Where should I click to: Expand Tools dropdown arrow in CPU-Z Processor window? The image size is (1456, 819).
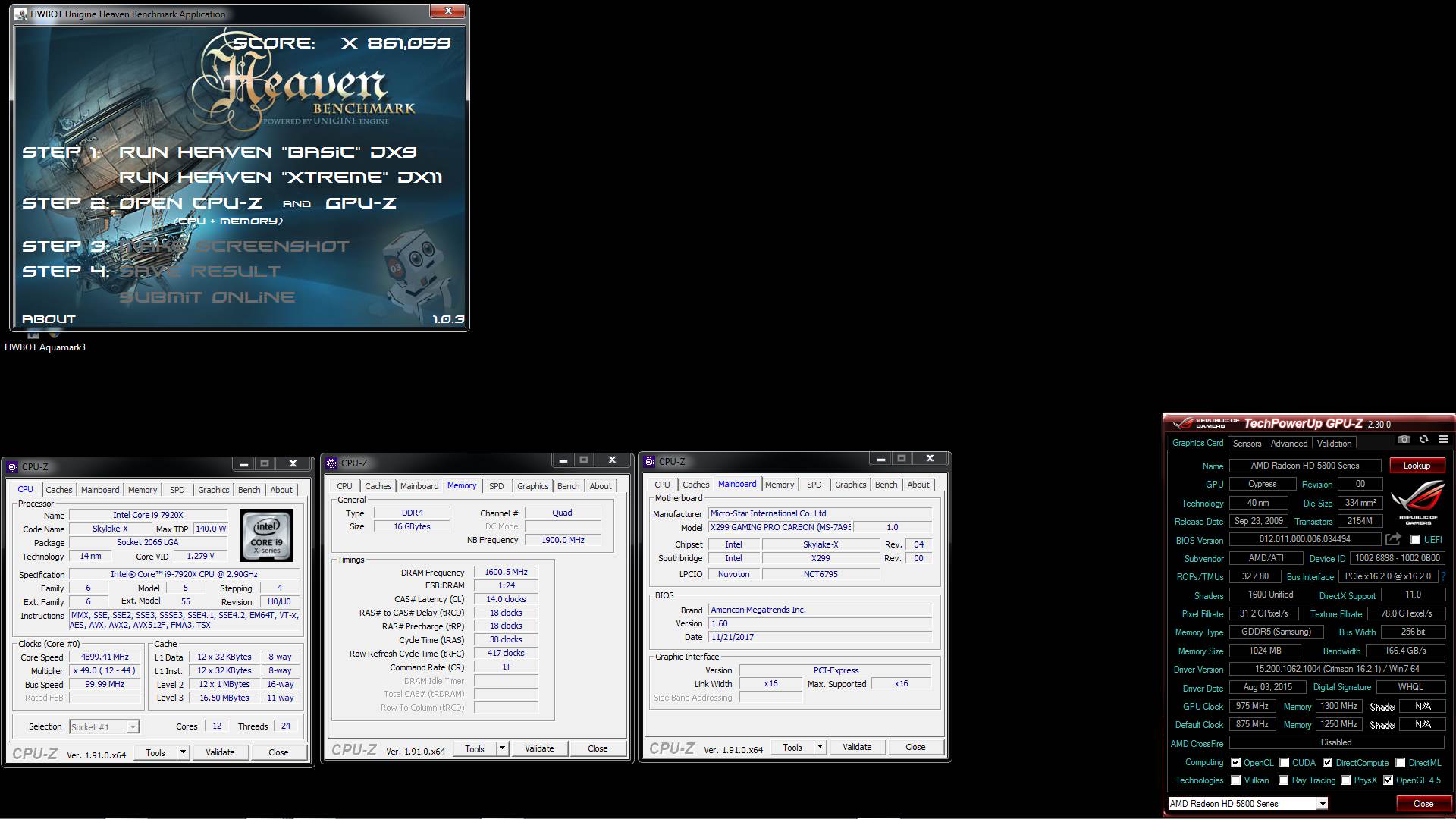tap(183, 752)
